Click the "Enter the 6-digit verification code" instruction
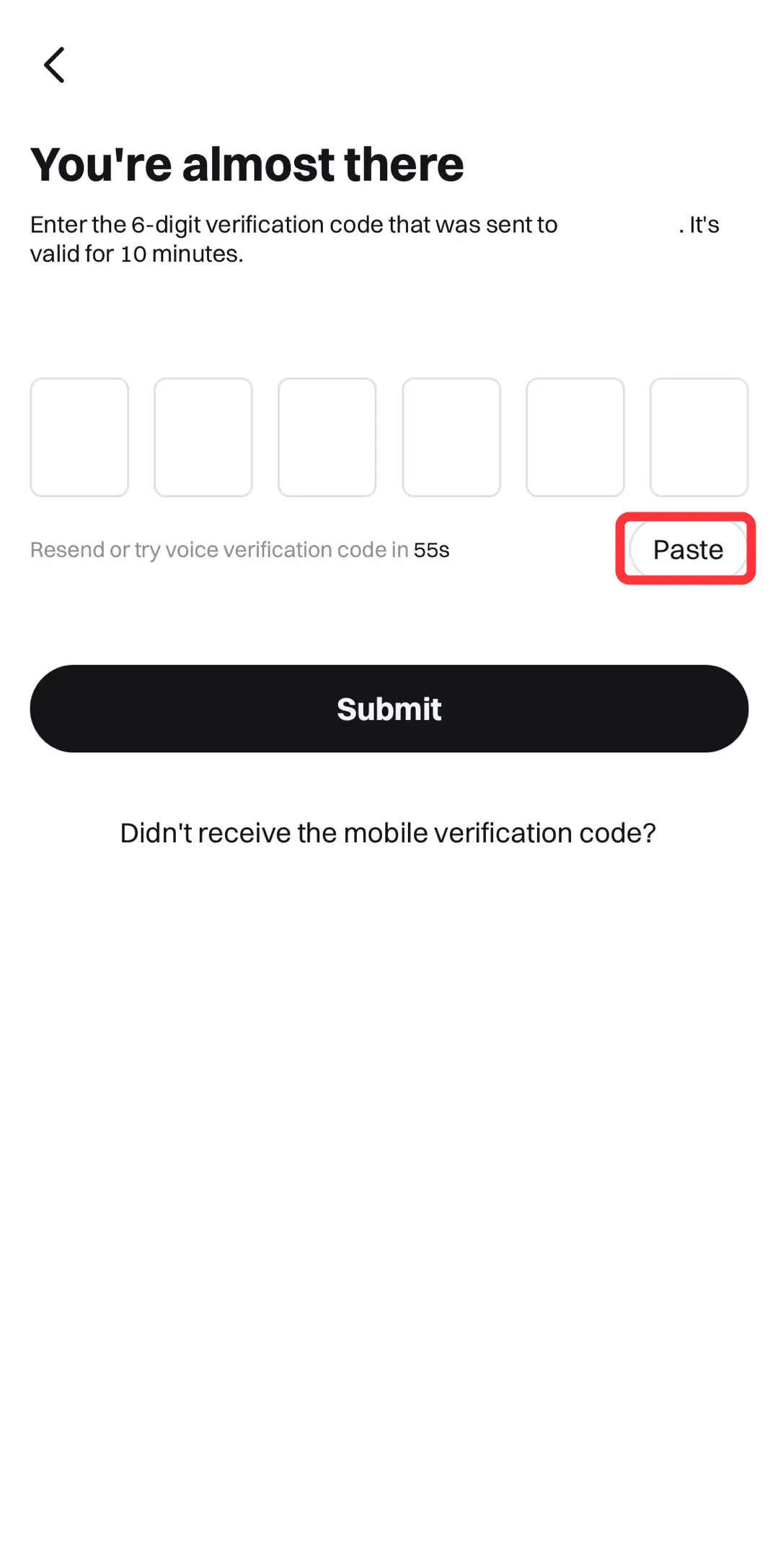This screenshot has height=1568, width=778. pos(293,225)
